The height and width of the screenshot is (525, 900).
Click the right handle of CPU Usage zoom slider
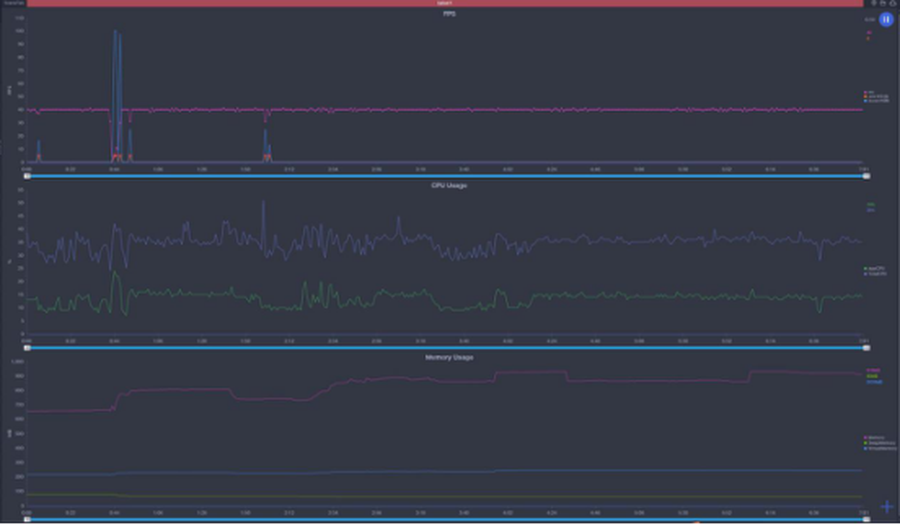point(866,348)
